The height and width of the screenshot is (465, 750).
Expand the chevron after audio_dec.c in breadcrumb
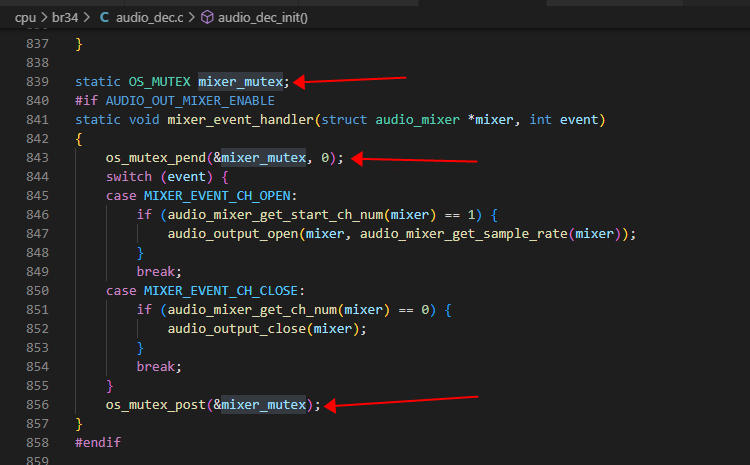191,18
